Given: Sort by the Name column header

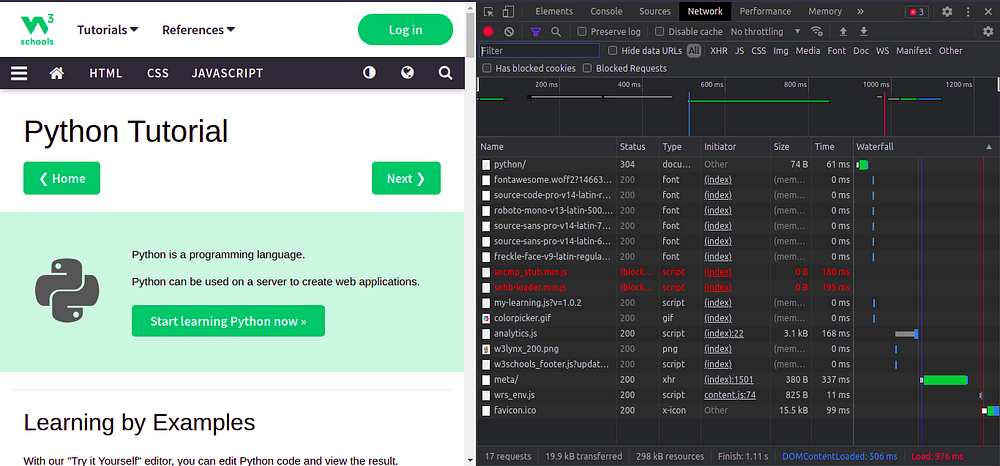Looking at the screenshot, I should tap(547, 147).
